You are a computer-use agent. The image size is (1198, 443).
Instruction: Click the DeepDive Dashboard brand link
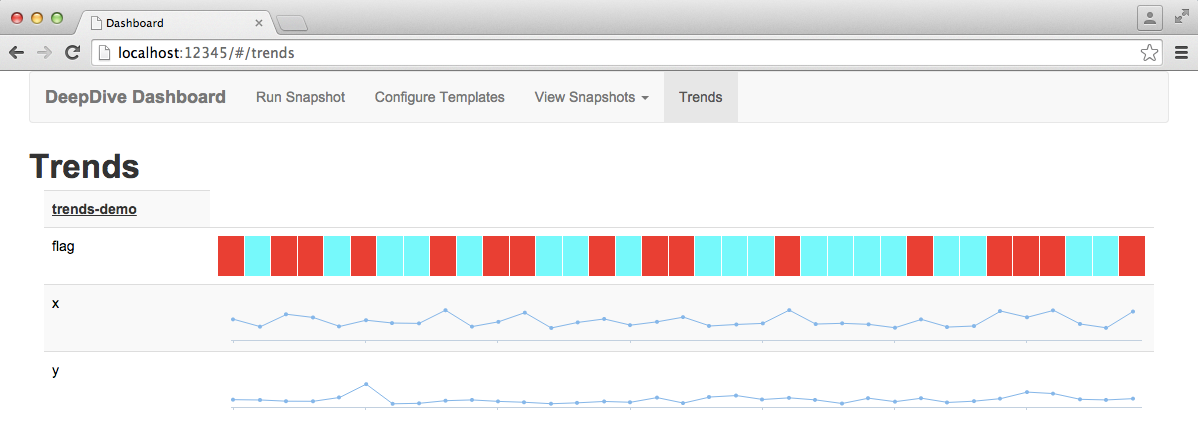(135, 97)
